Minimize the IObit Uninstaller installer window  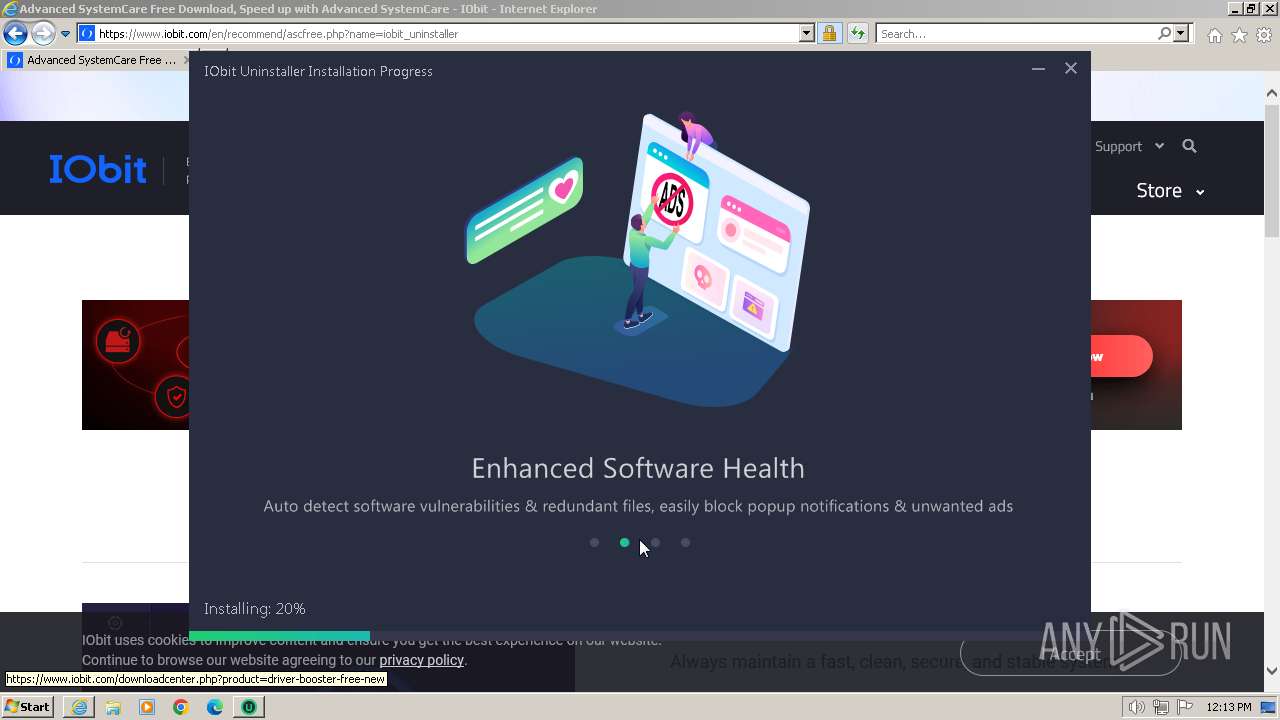[1038, 69]
